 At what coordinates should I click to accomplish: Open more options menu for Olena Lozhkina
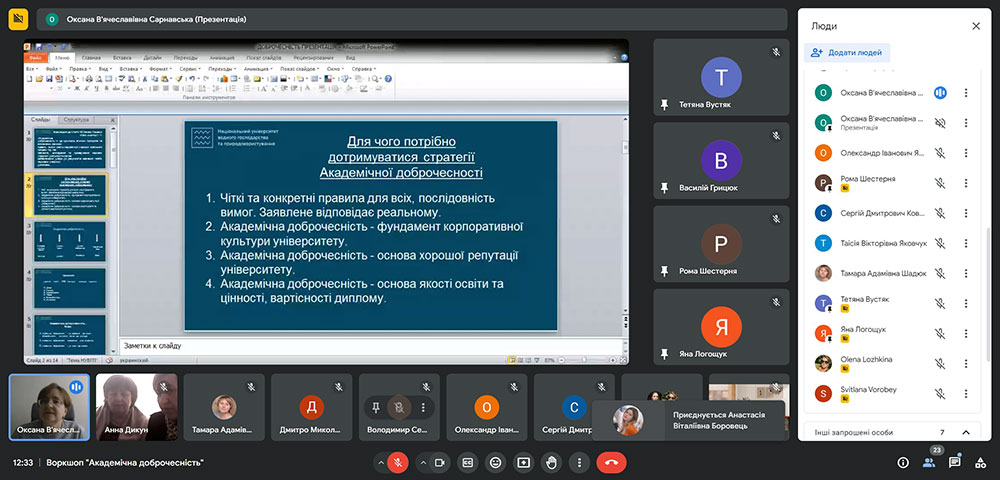966,360
